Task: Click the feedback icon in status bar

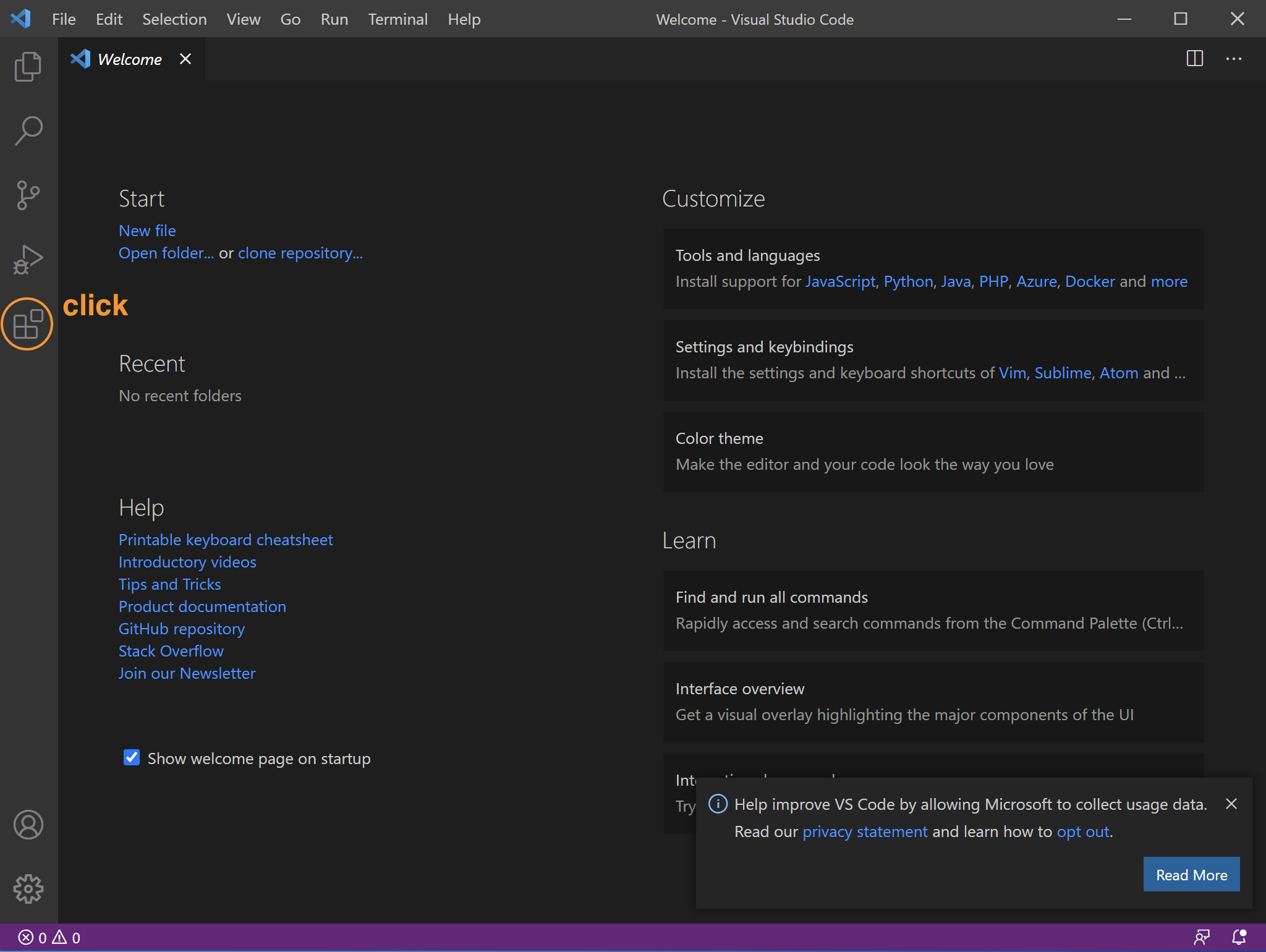Action: coord(1202,937)
